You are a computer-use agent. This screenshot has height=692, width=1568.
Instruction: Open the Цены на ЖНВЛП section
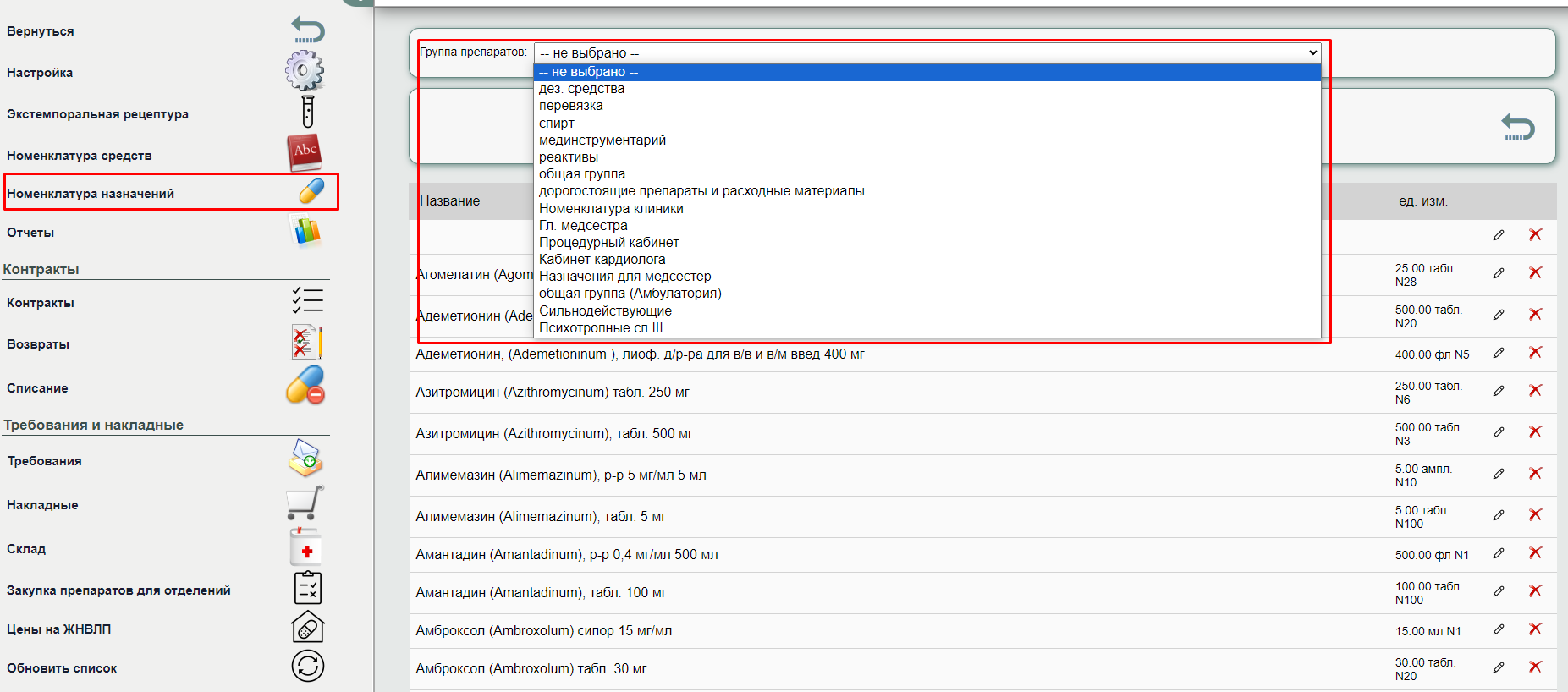coord(59,629)
